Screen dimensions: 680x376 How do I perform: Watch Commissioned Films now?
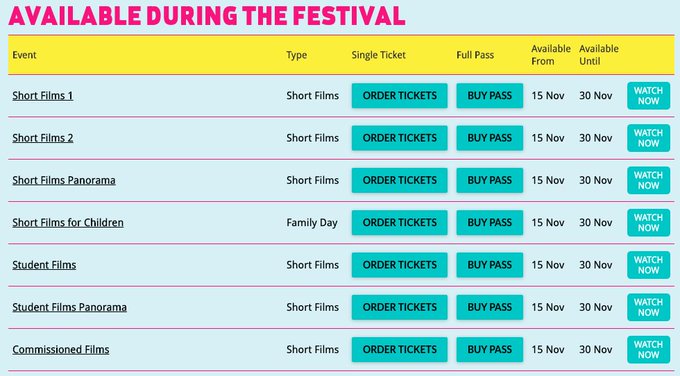click(x=648, y=349)
